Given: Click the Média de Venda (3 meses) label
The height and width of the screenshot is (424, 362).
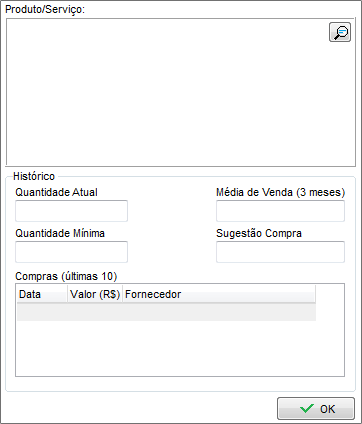Looking at the screenshot, I should [280, 192].
